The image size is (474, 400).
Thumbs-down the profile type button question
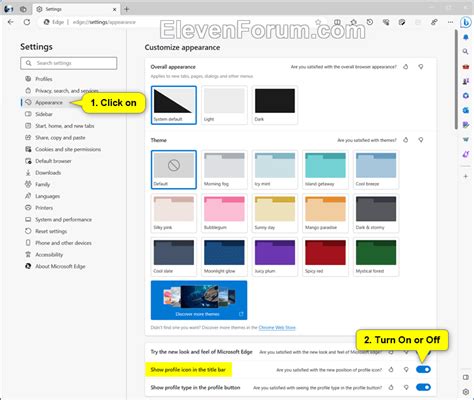(x=406, y=387)
